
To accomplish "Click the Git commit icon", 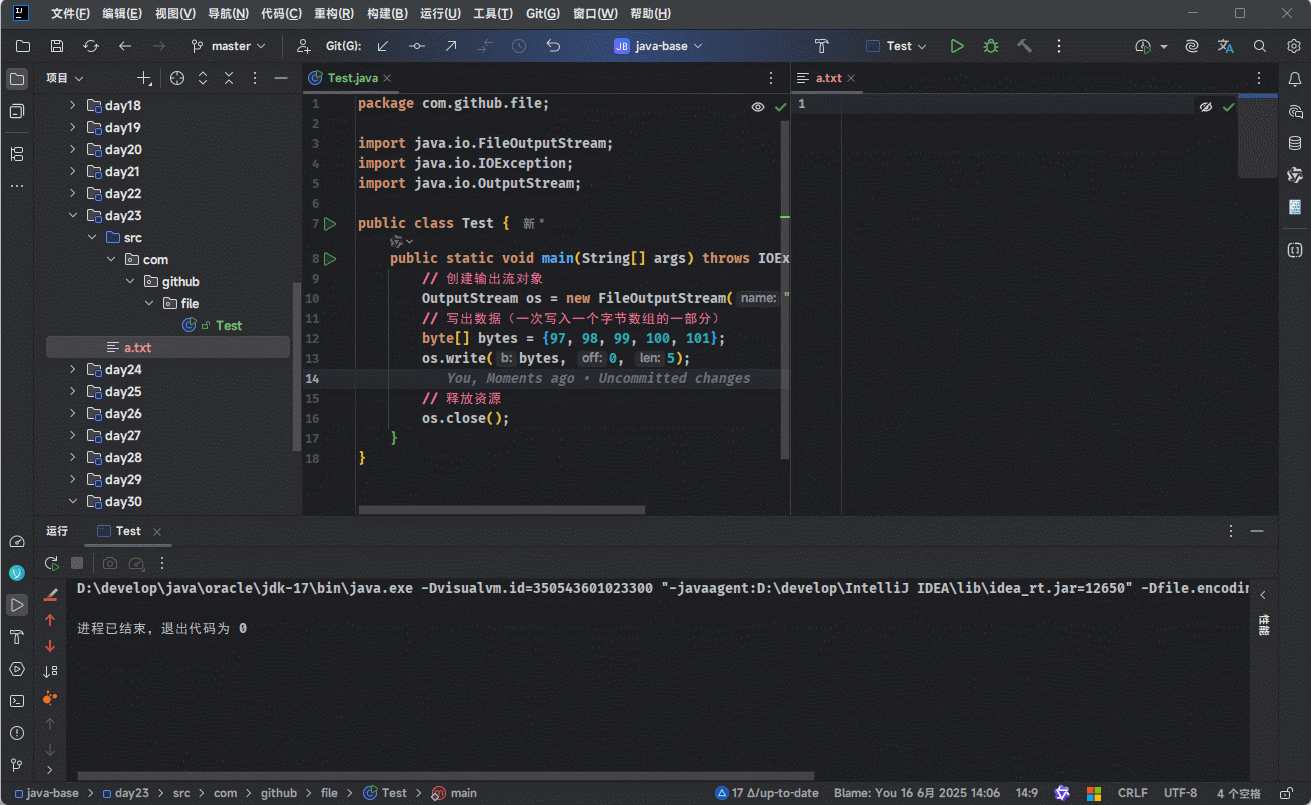I will point(417,46).
